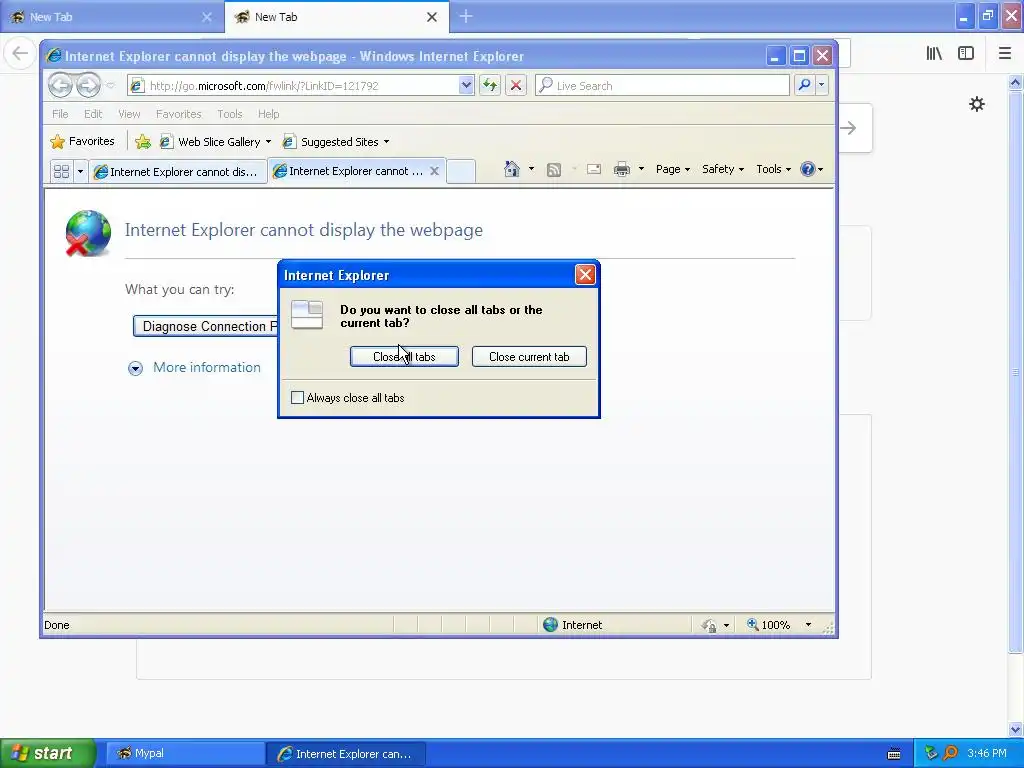Dismiss the Internet Explorer dialog with X
Screen dimensions: 1024x768
585,275
